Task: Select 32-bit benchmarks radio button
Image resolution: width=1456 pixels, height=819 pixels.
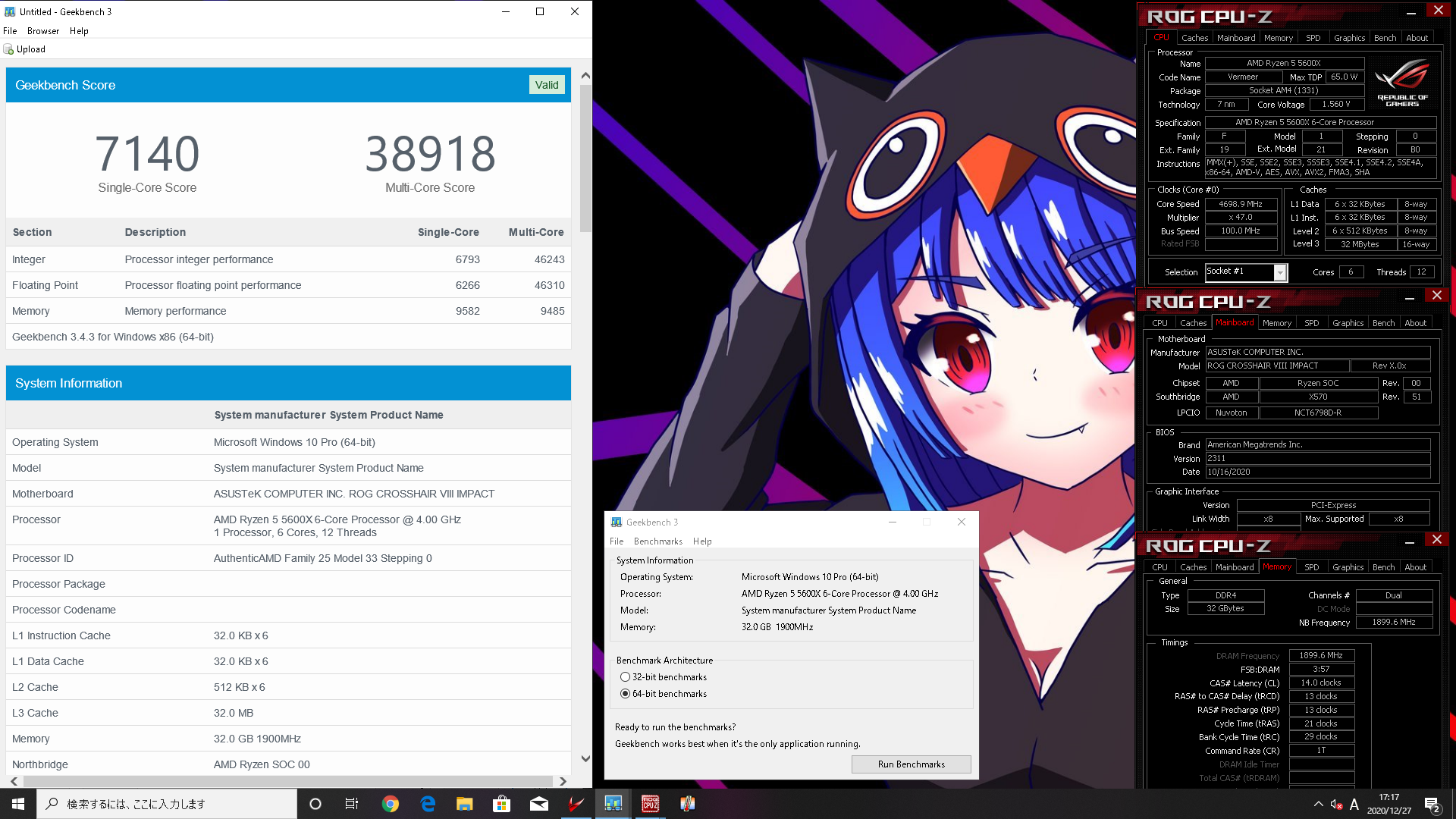Action: click(x=625, y=677)
